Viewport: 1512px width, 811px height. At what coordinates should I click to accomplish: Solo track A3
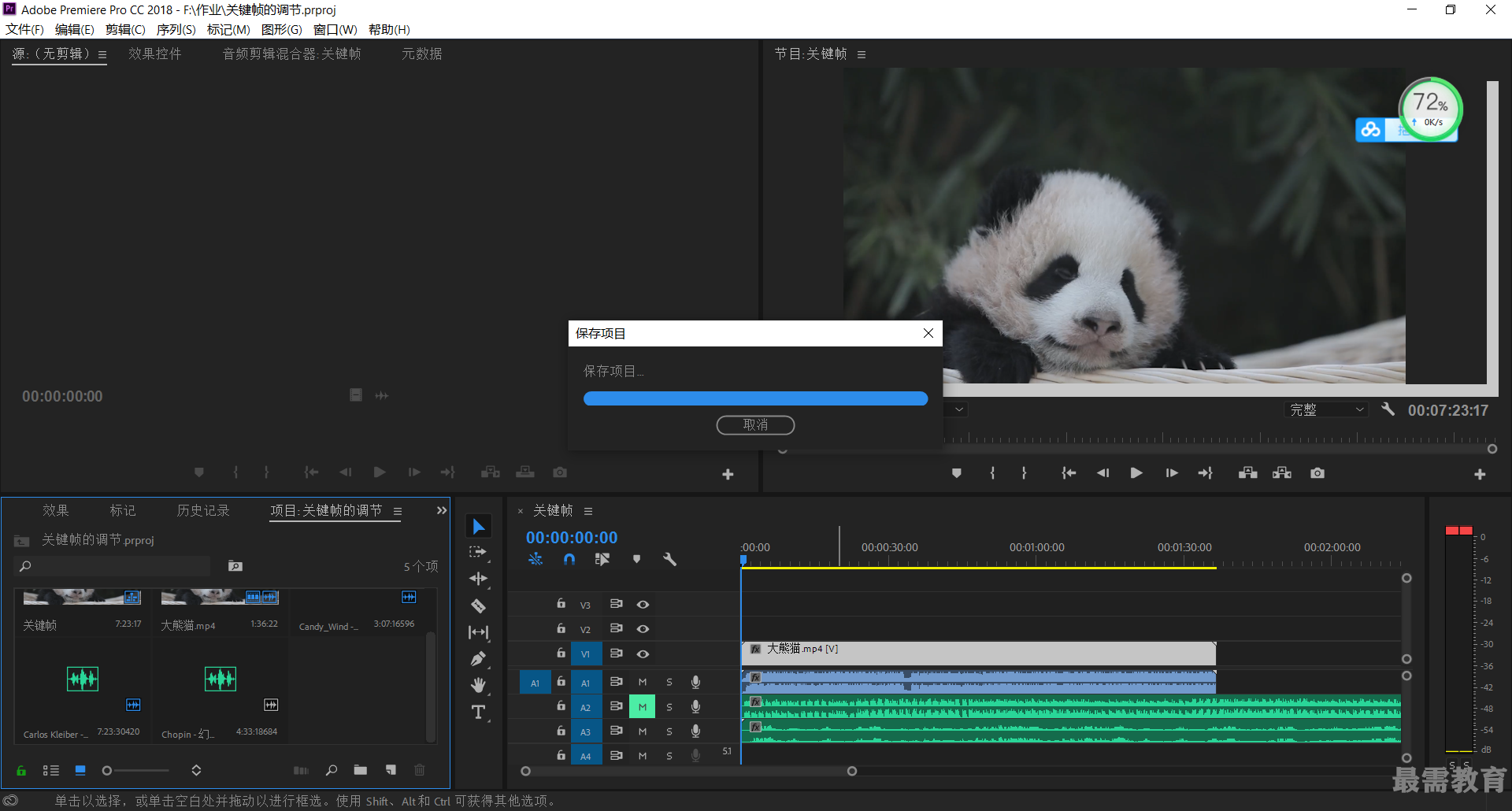pos(669,731)
